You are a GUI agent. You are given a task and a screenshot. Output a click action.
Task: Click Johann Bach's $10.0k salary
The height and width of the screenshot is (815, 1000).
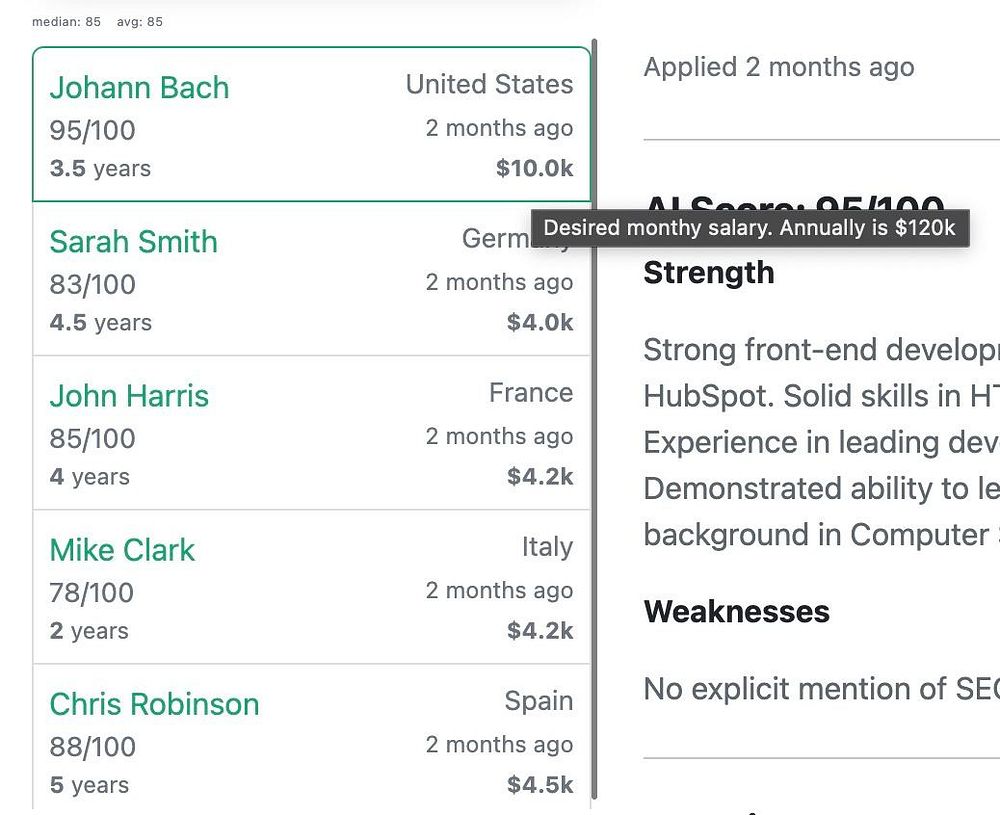tap(534, 168)
